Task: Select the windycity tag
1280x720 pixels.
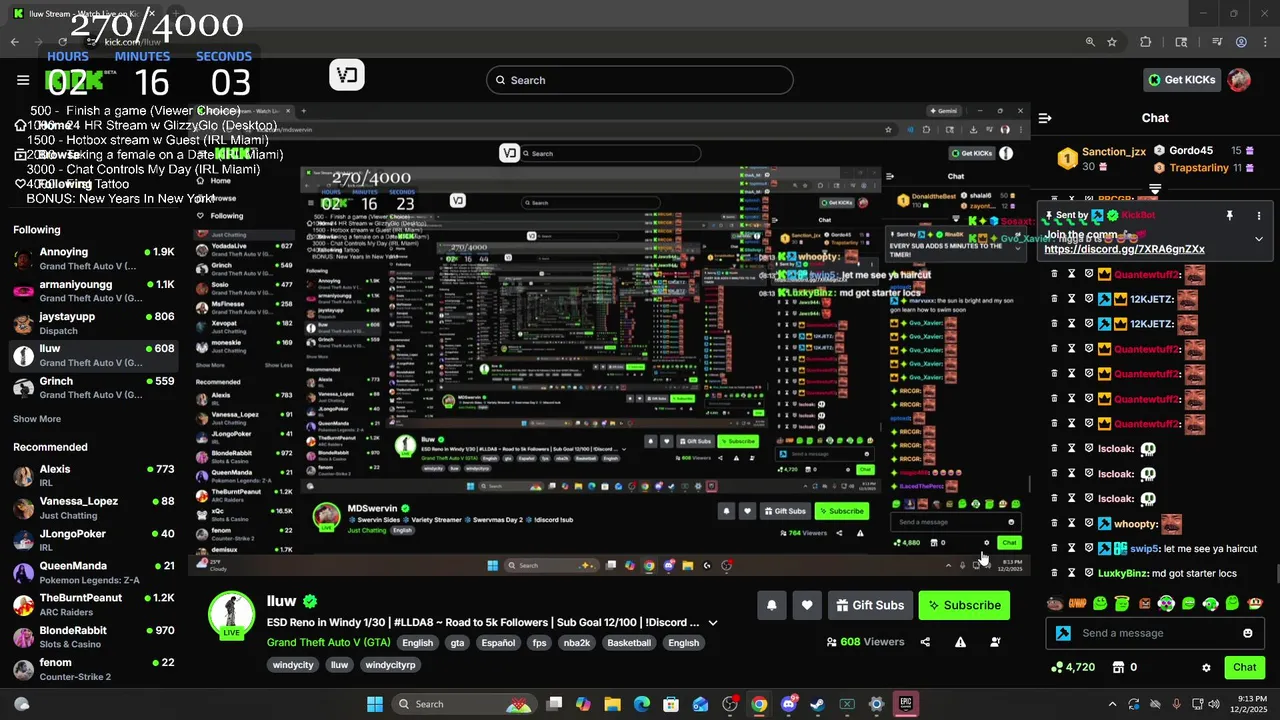Action: point(293,665)
